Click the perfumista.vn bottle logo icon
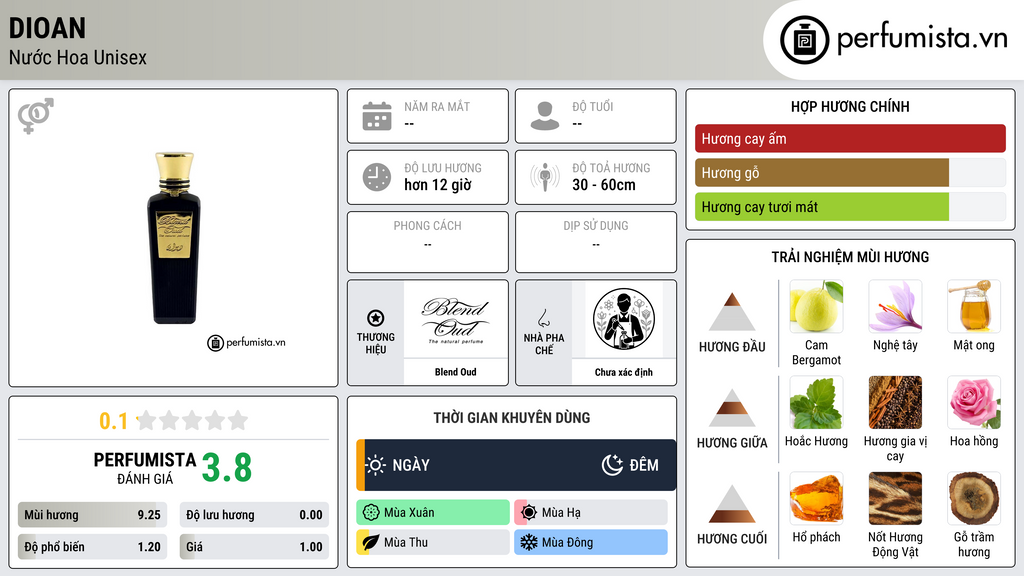The image size is (1024, 576). click(x=804, y=40)
